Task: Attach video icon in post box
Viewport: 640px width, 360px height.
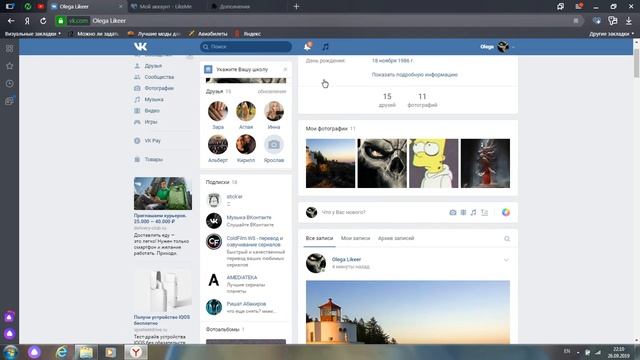Action: 463,212
